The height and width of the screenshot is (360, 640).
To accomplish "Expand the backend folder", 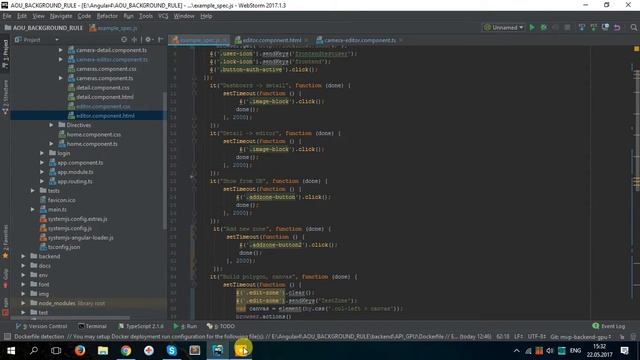I will 23,257.
